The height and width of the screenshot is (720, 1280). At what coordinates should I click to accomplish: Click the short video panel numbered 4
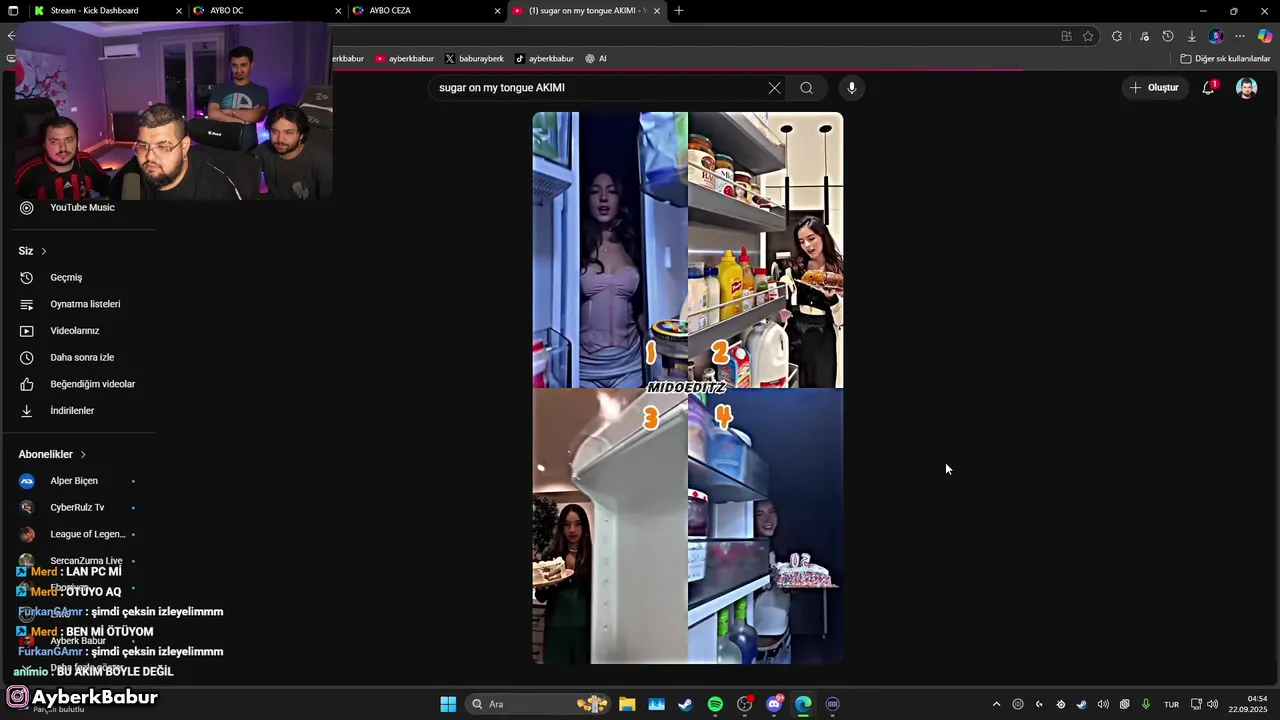766,526
